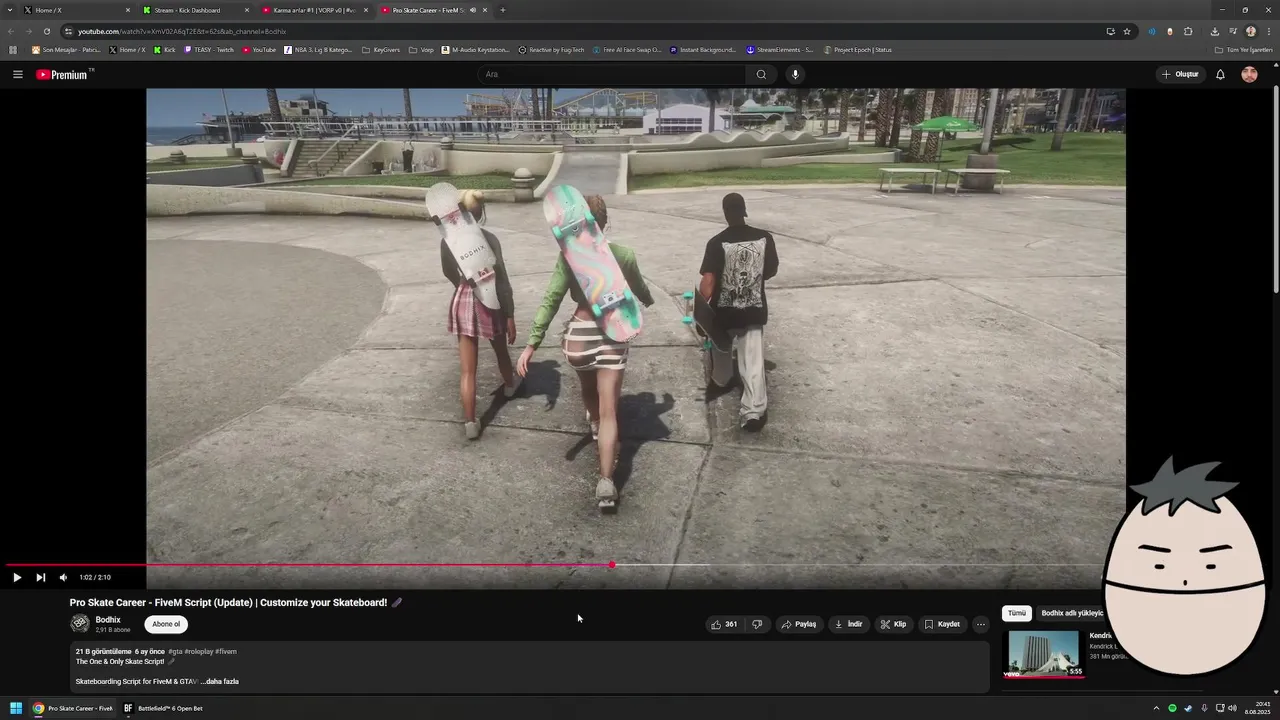
Task: Open the browser extensions puzzle icon
Action: click(1188, 31)
